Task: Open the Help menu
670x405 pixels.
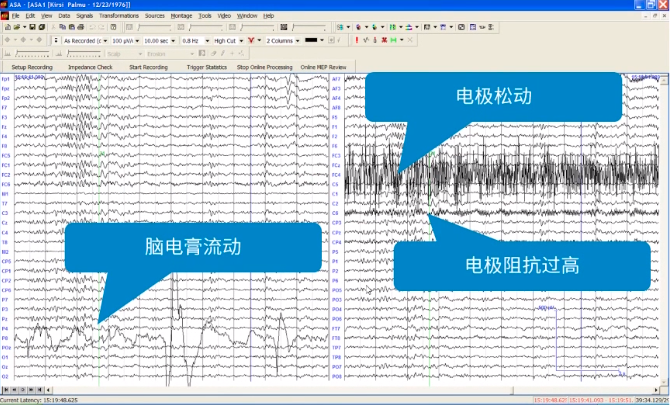Action: point(268,16)
